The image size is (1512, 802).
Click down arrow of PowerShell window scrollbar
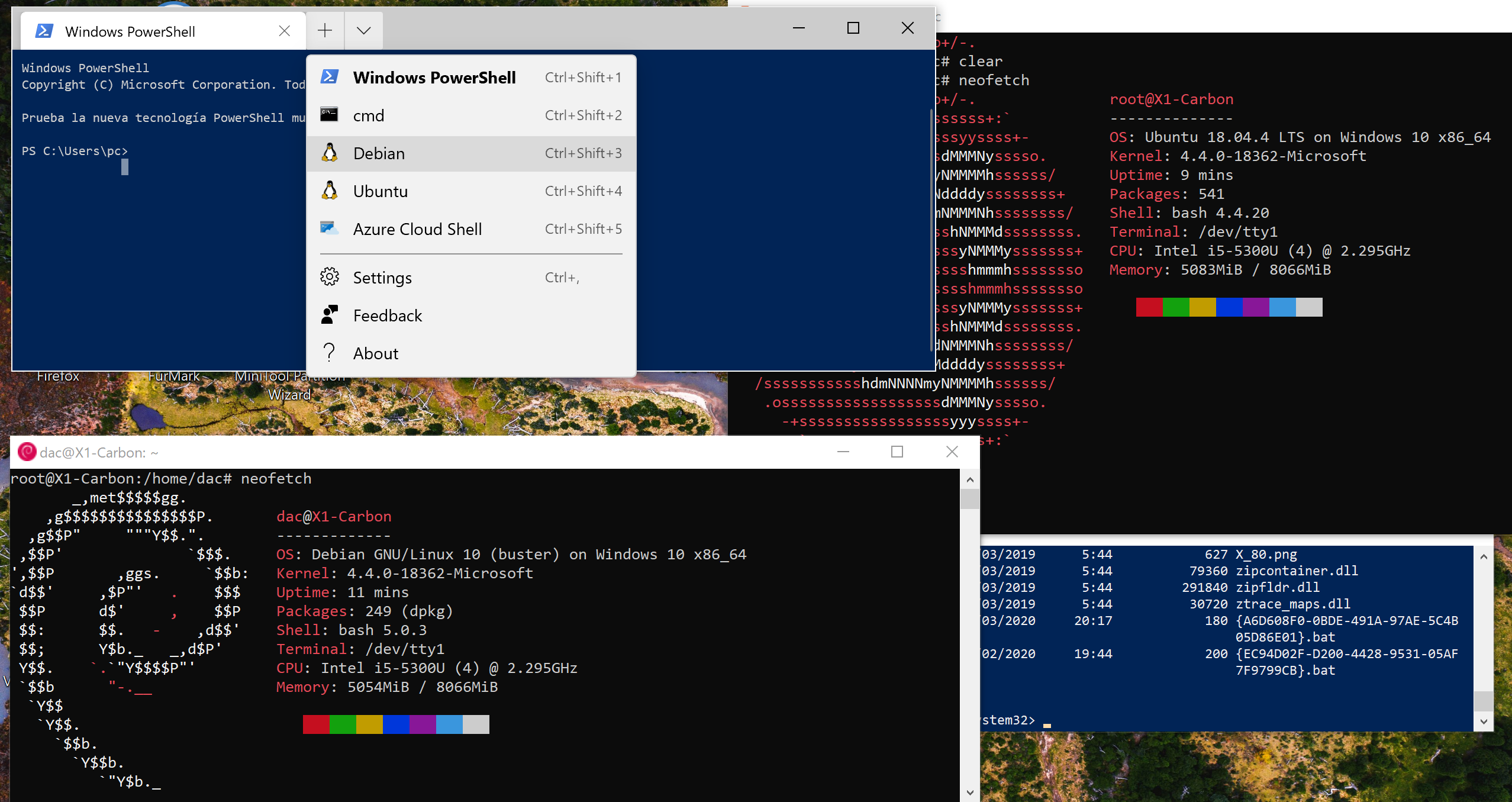[1484, 721]
